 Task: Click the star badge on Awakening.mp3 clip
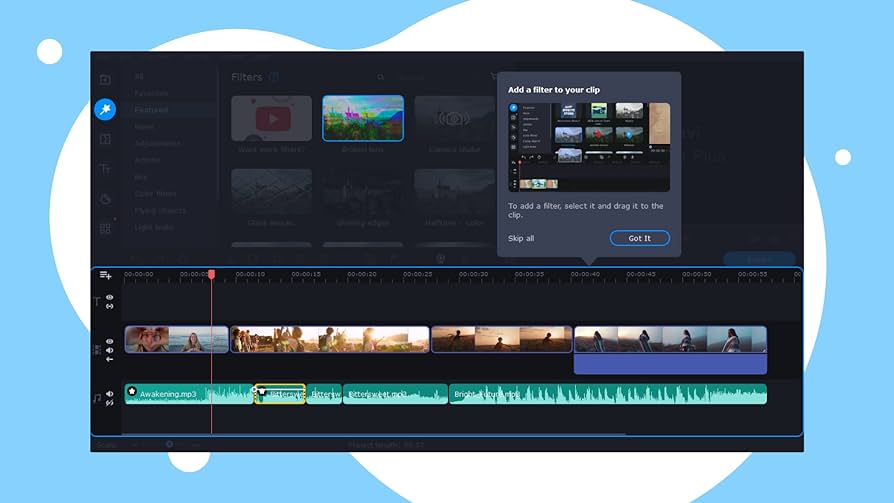tap(132, 392)
